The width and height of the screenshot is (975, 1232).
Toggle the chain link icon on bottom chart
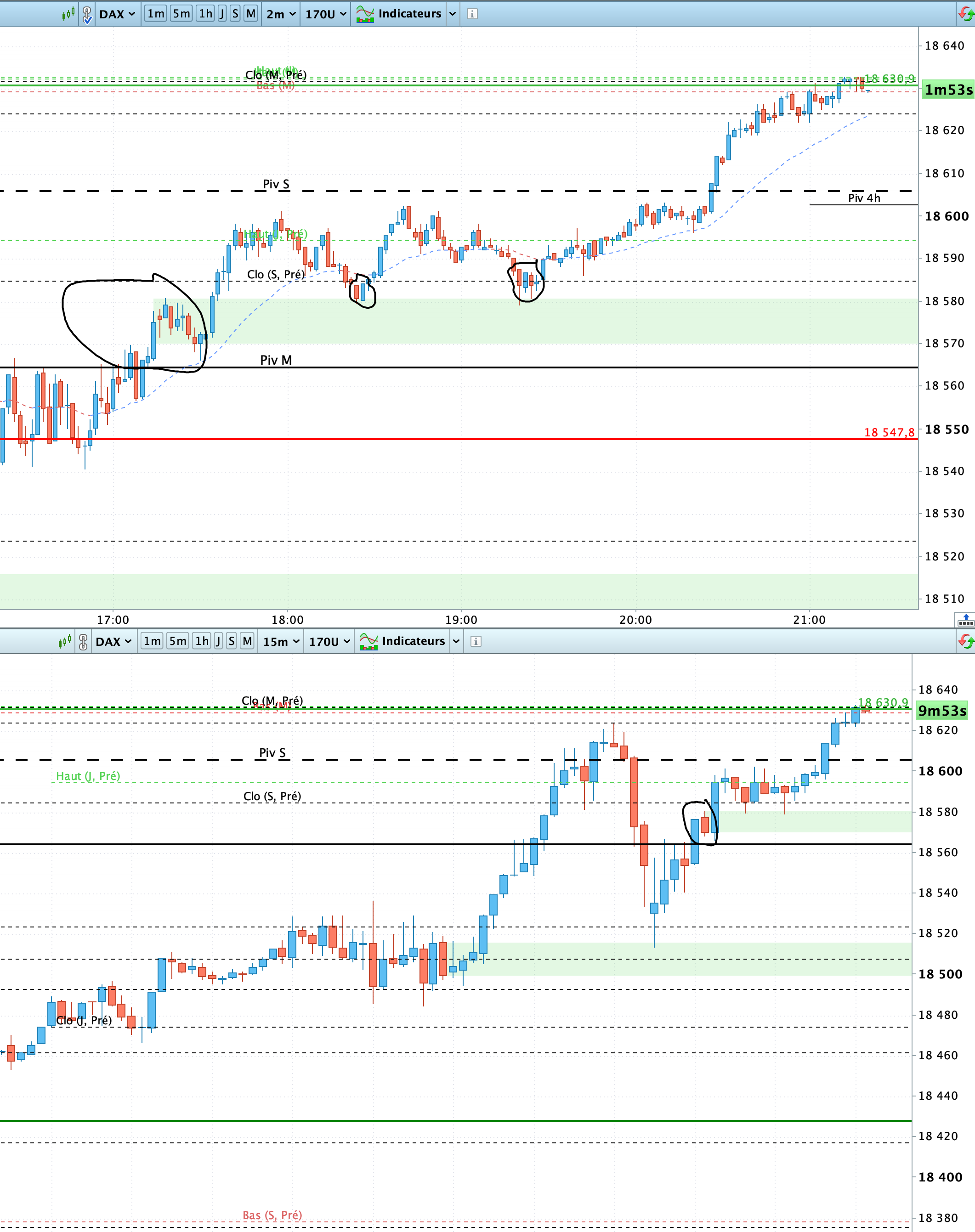click(x=83, y=641)
